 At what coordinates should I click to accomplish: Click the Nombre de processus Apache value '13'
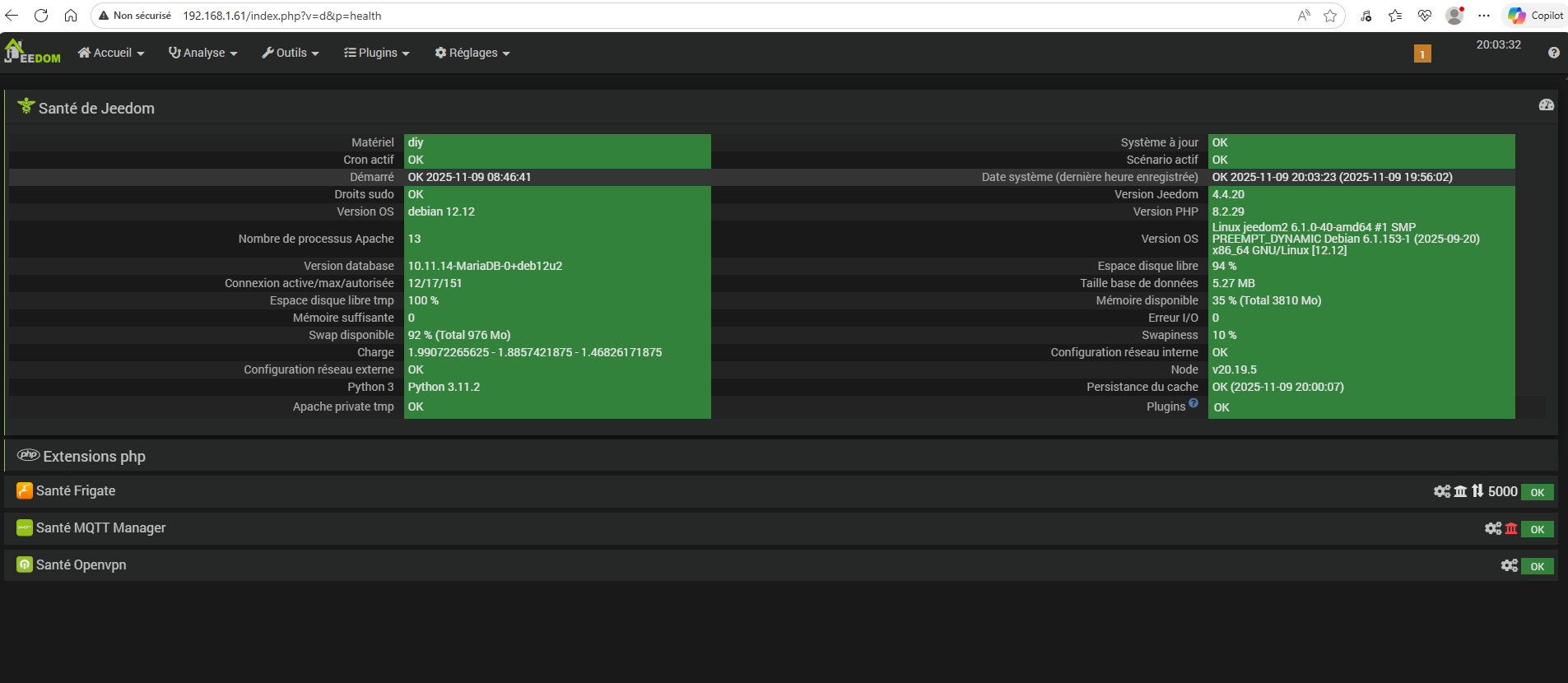(414, 239)
